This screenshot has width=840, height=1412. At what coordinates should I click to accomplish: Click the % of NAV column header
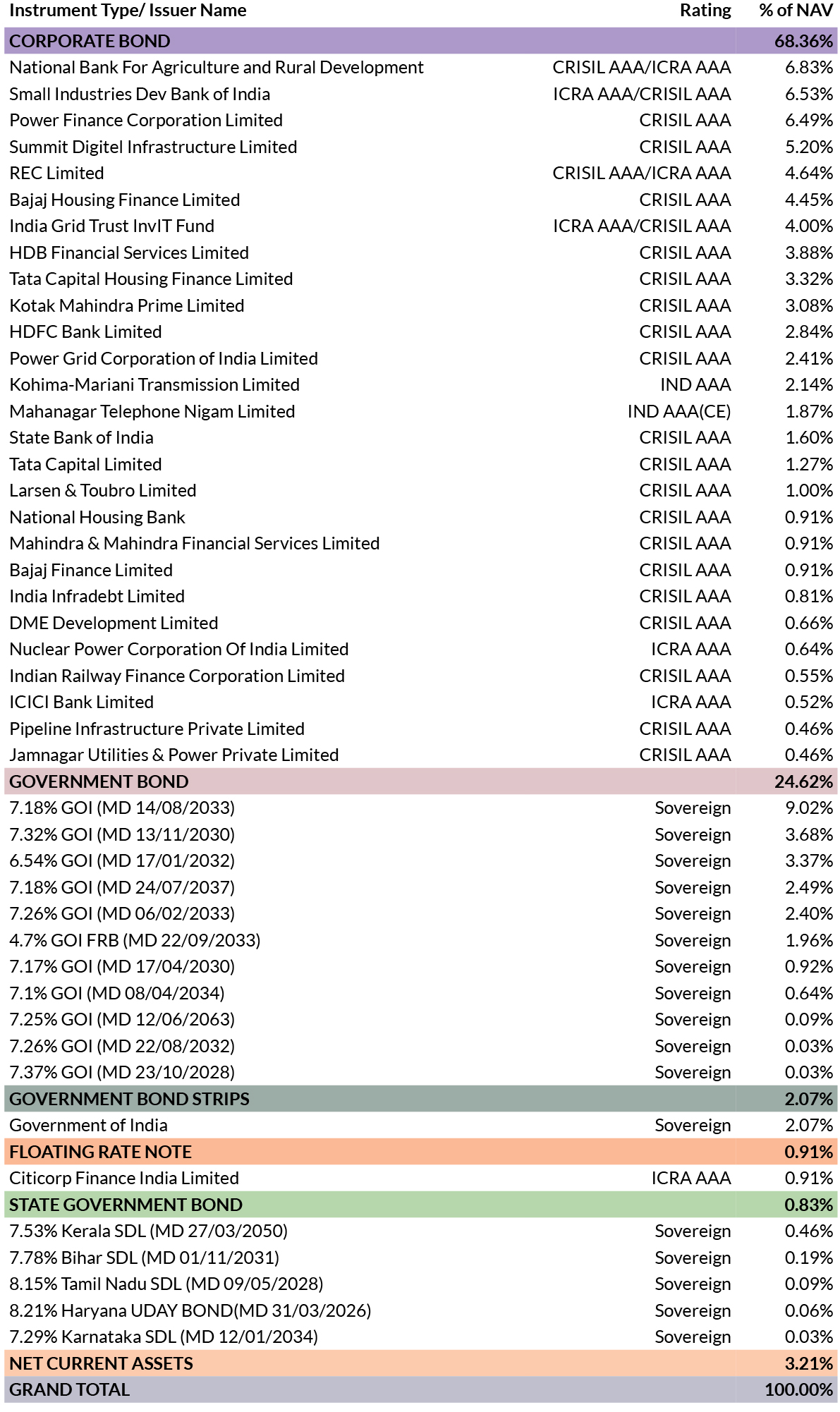[796, 11]
